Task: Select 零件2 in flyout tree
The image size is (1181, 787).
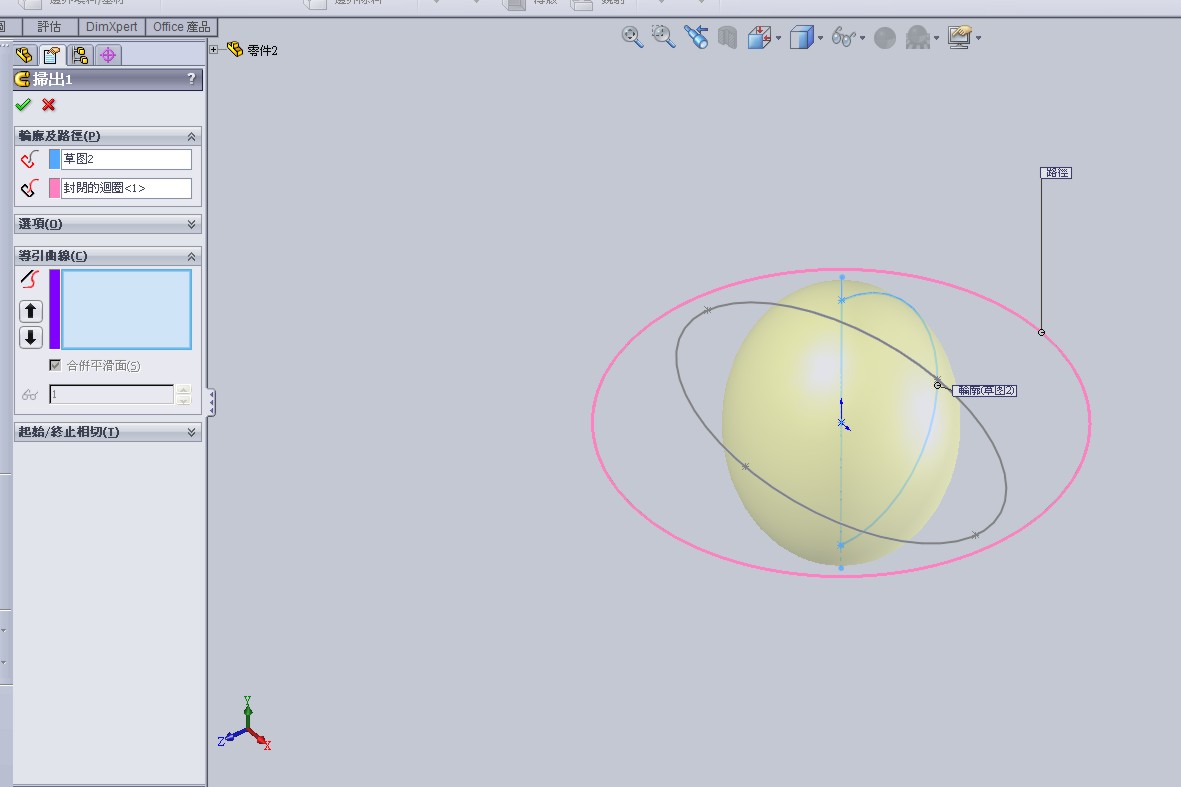Action: click(x=262, y=50)
